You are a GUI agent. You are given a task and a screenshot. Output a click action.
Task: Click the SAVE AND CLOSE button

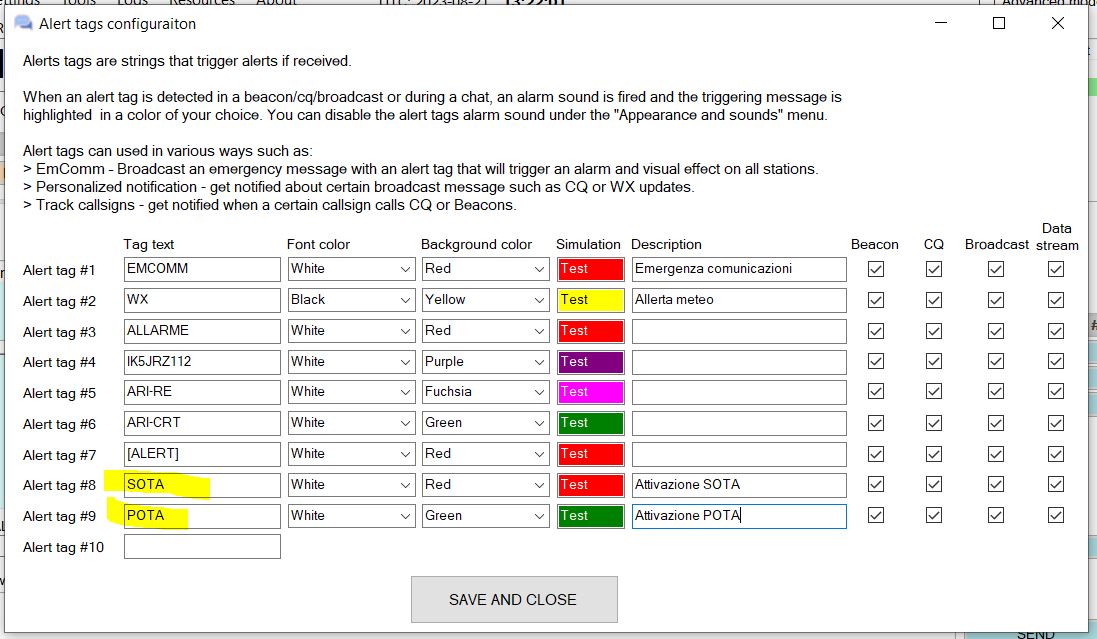514,600
